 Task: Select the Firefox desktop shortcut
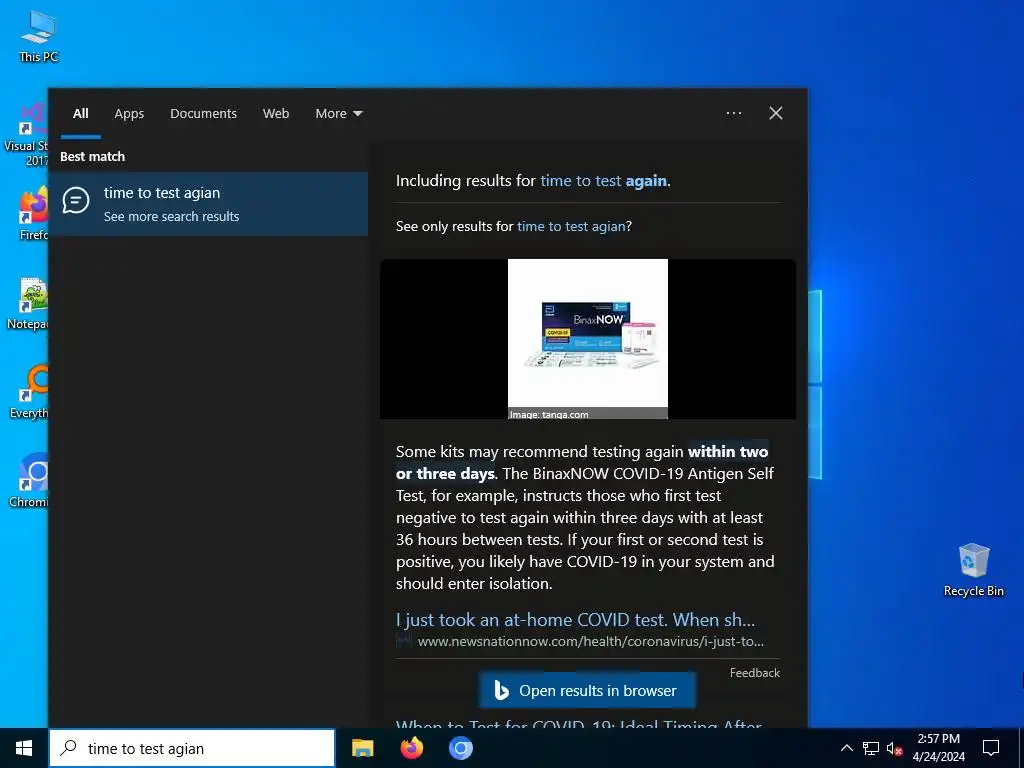(33, 213)
